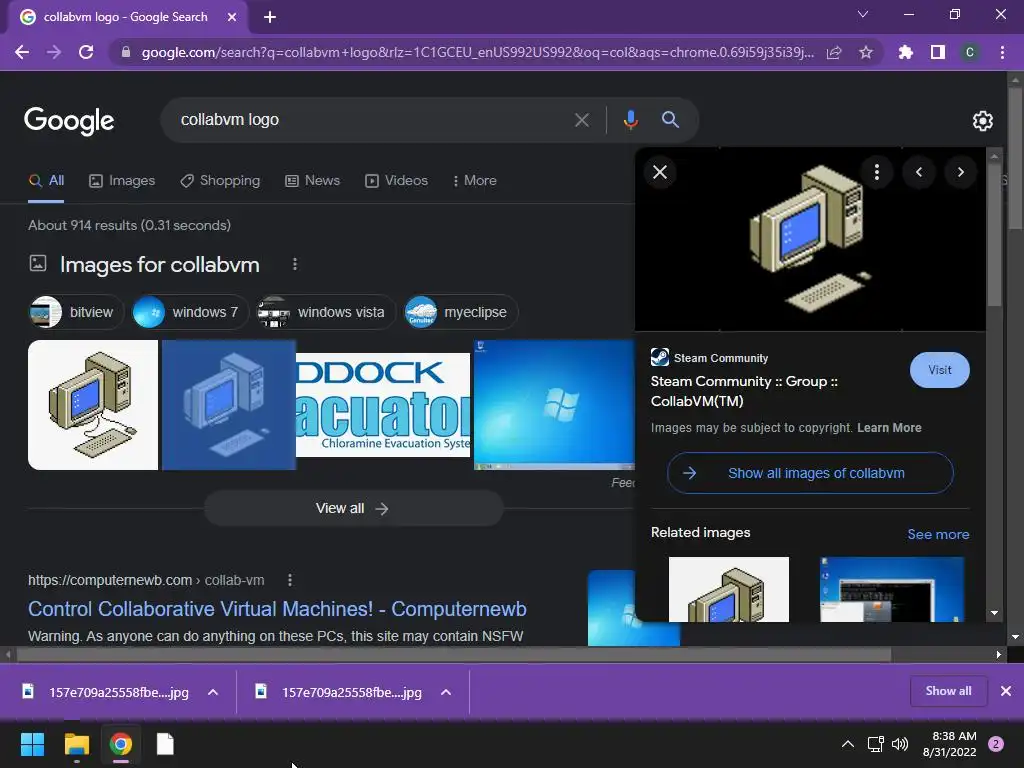Open the Learn More copyright link

[889, 428]
